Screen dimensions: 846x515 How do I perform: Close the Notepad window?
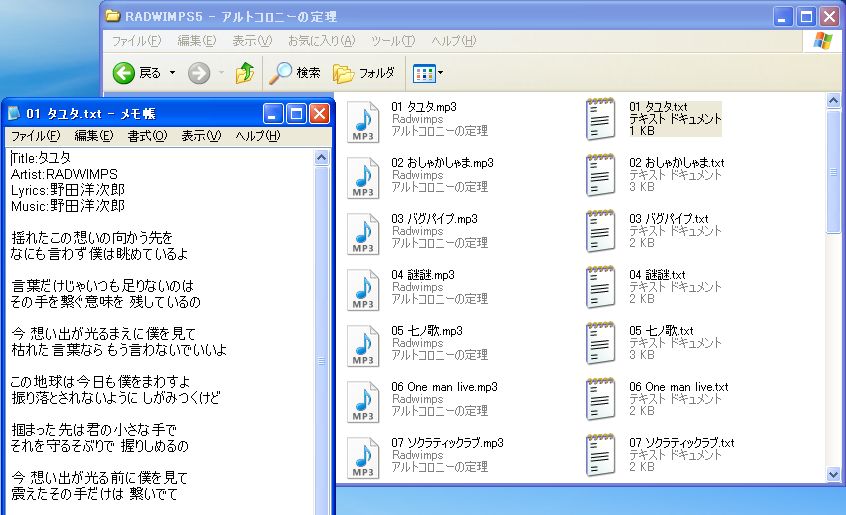[x=319, y=114]
